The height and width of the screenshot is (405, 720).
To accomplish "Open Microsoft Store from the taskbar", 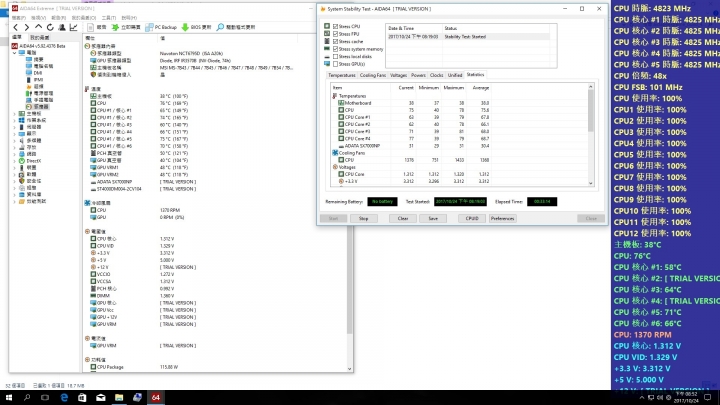I will 82,398.
